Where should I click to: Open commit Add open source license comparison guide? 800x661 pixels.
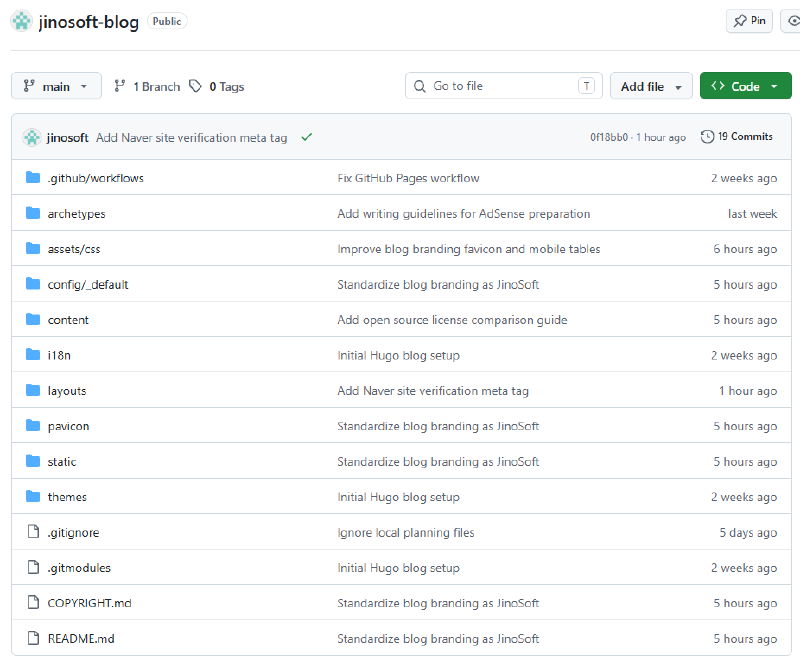[x=452, y=320]
